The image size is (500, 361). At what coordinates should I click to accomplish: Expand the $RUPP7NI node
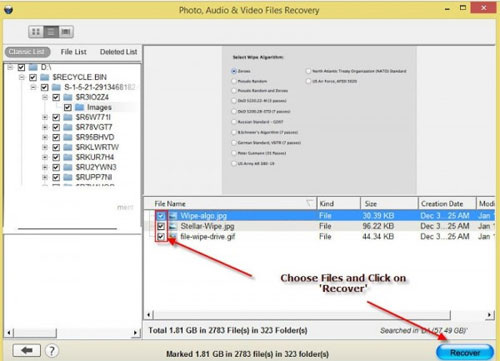coord(45,177)
